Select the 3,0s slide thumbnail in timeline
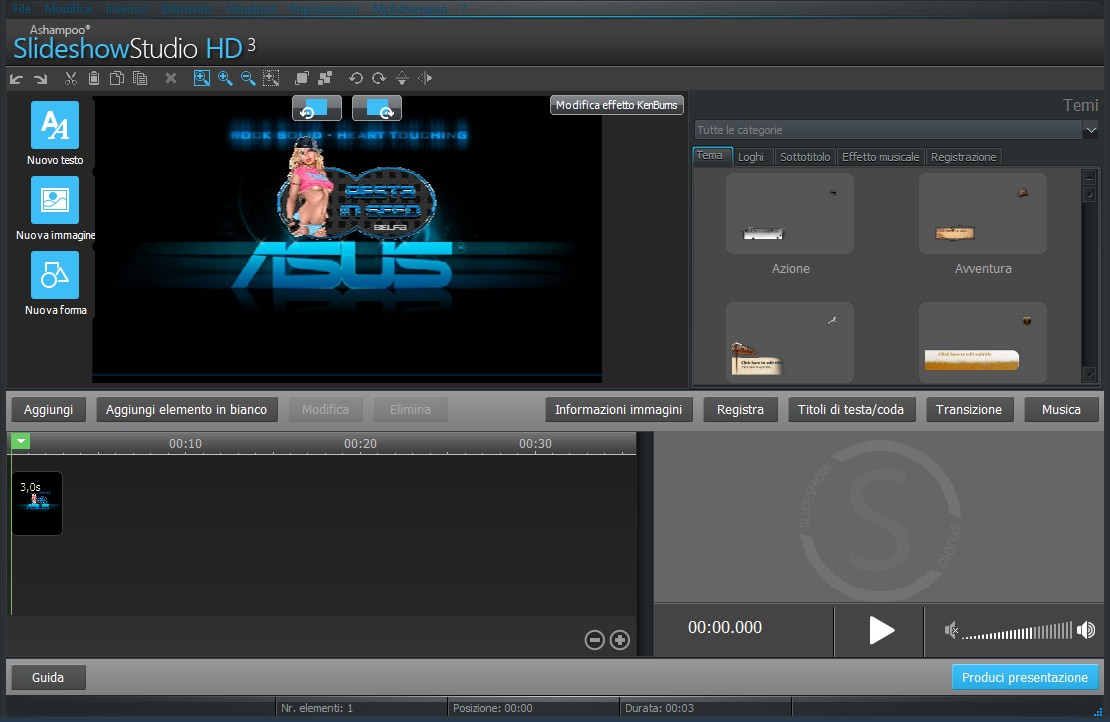The width and height of the screenshot is (1110, 722). [x=37, y=503]
